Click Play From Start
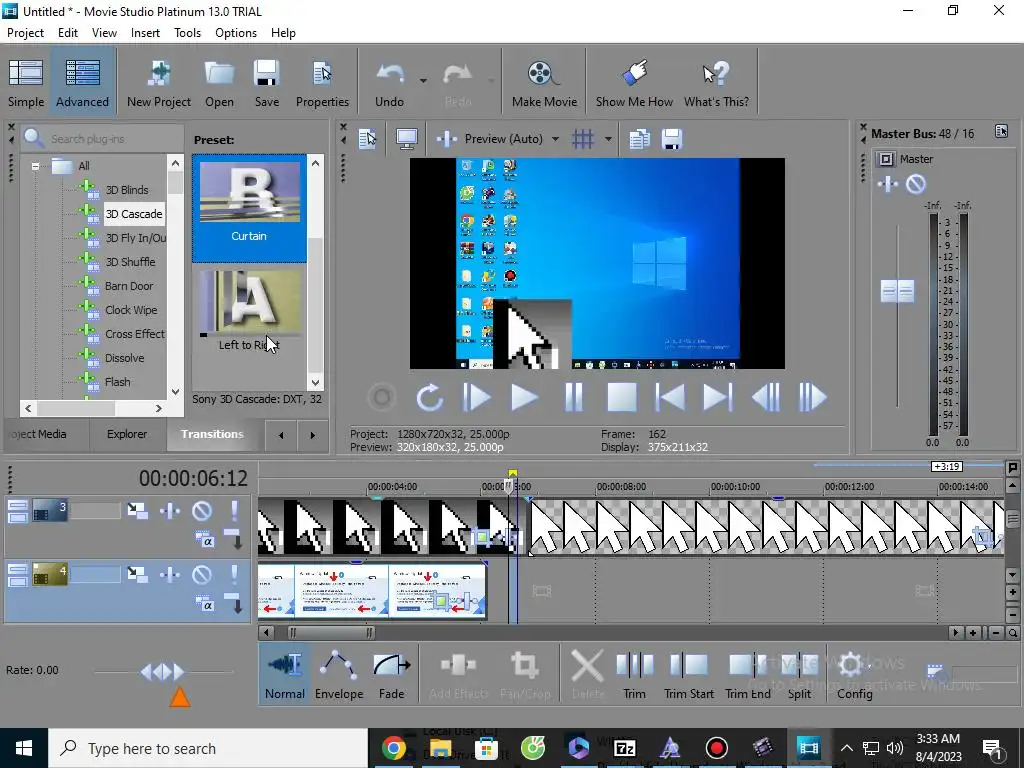The width and height of the screenshot is (1024, 768). tap(477, 397)
